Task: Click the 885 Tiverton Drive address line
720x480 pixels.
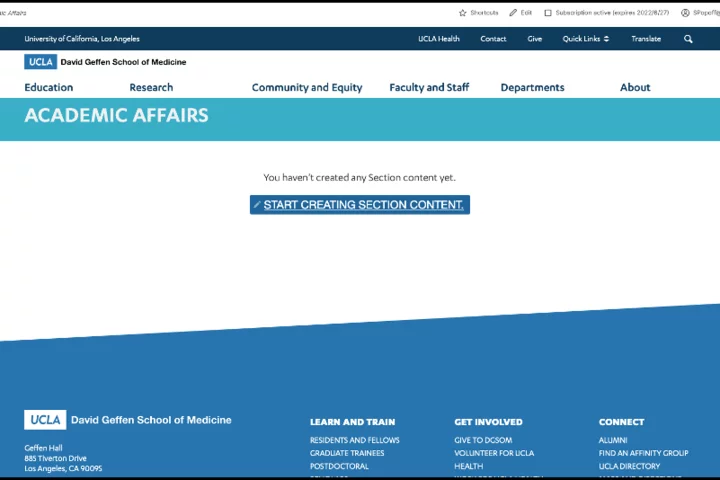Action: coord(55,458)
